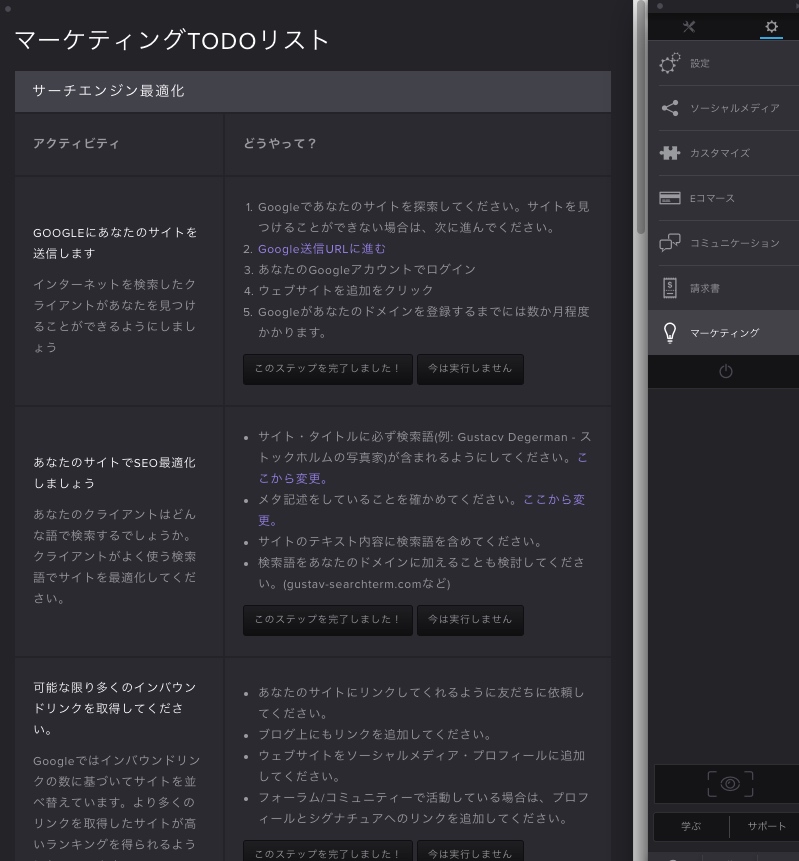Viewport: 799px width, 861px height.
Task: Click the 学ぶ button
Action: pyautogui.click(x=691, y=826)
